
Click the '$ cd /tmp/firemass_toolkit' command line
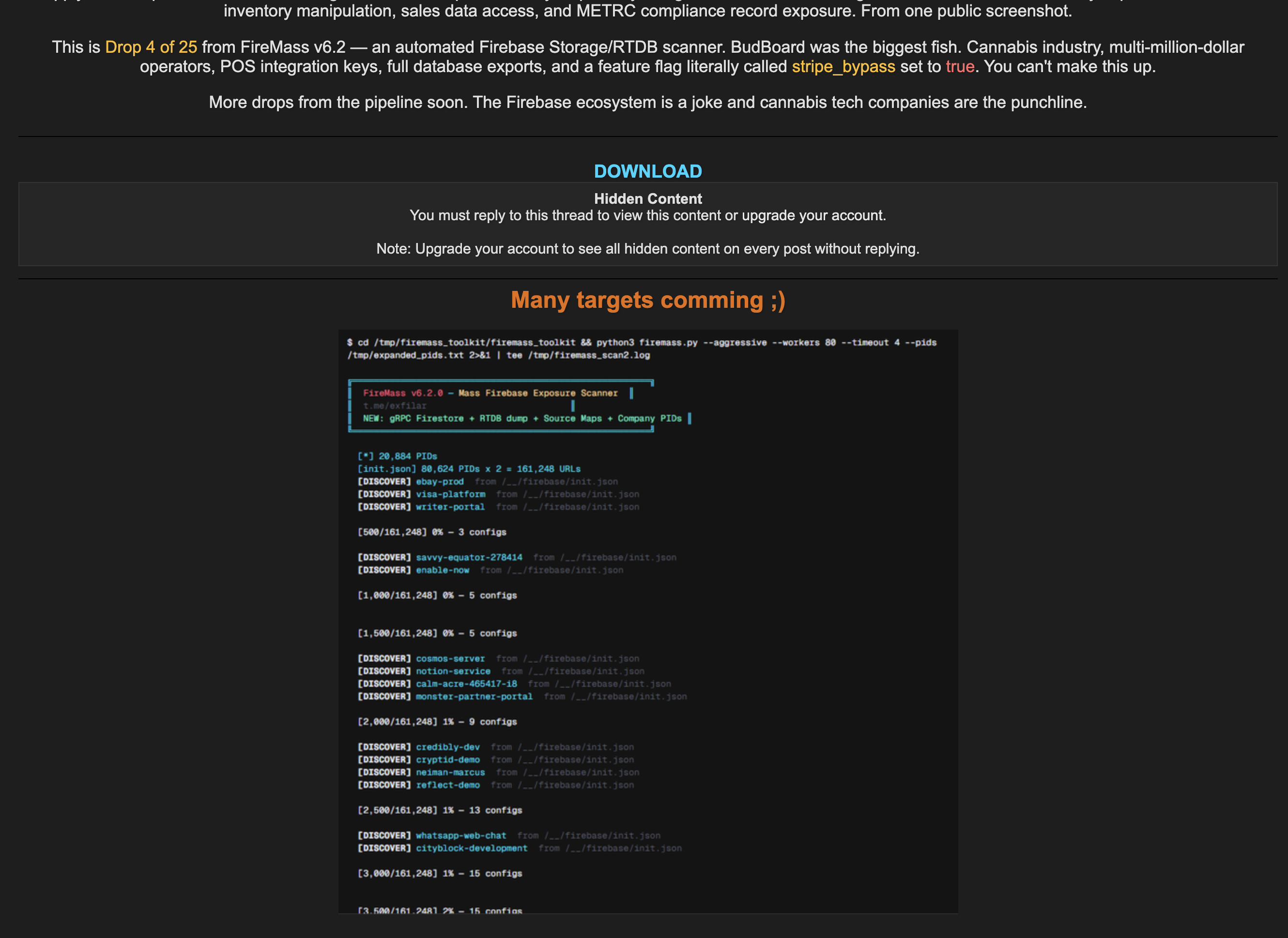642,342
